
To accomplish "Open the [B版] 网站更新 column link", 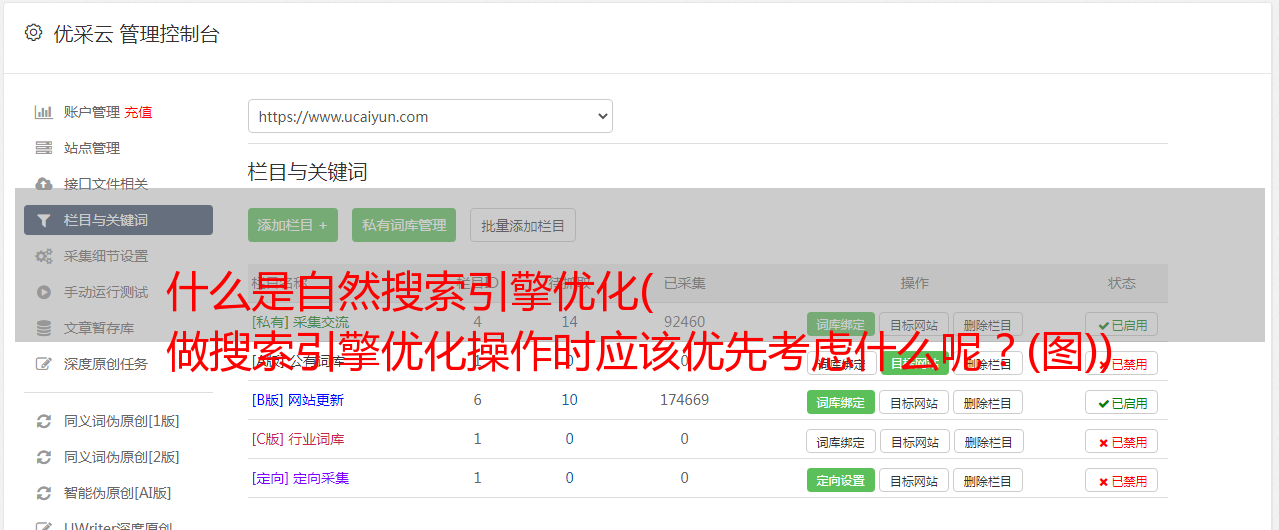I will tap(298, 400).
